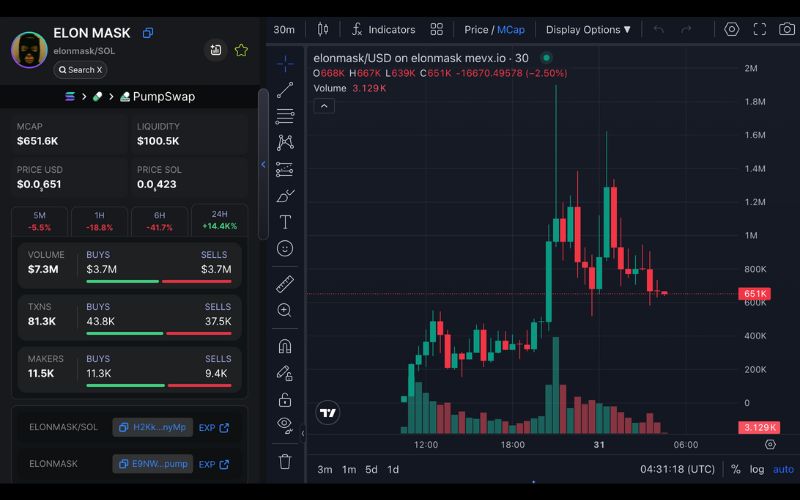Redo the chart action
This screenshot has height=500, width=800.
686,30
